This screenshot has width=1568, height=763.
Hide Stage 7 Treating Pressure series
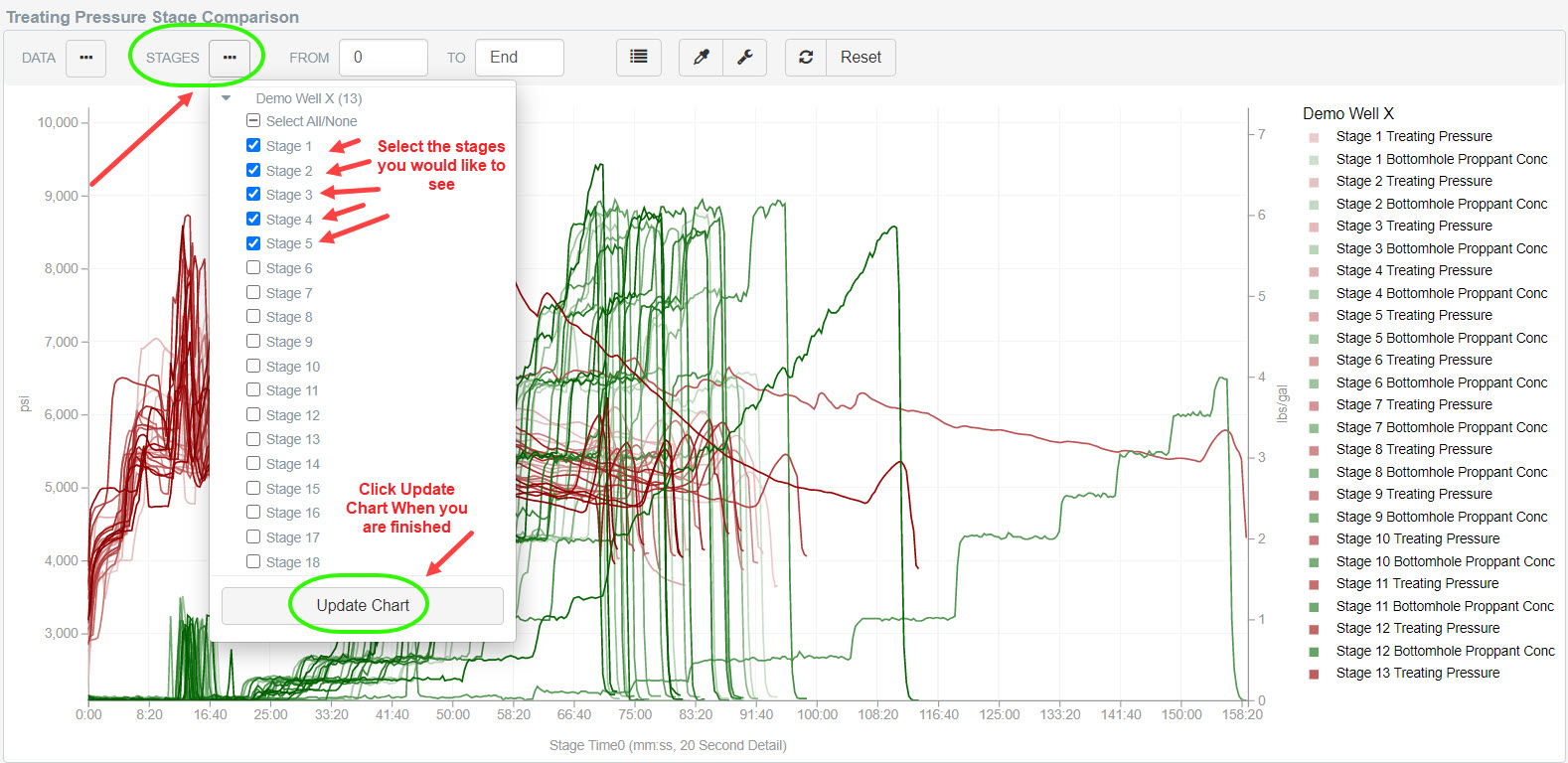coord(1414,404)
